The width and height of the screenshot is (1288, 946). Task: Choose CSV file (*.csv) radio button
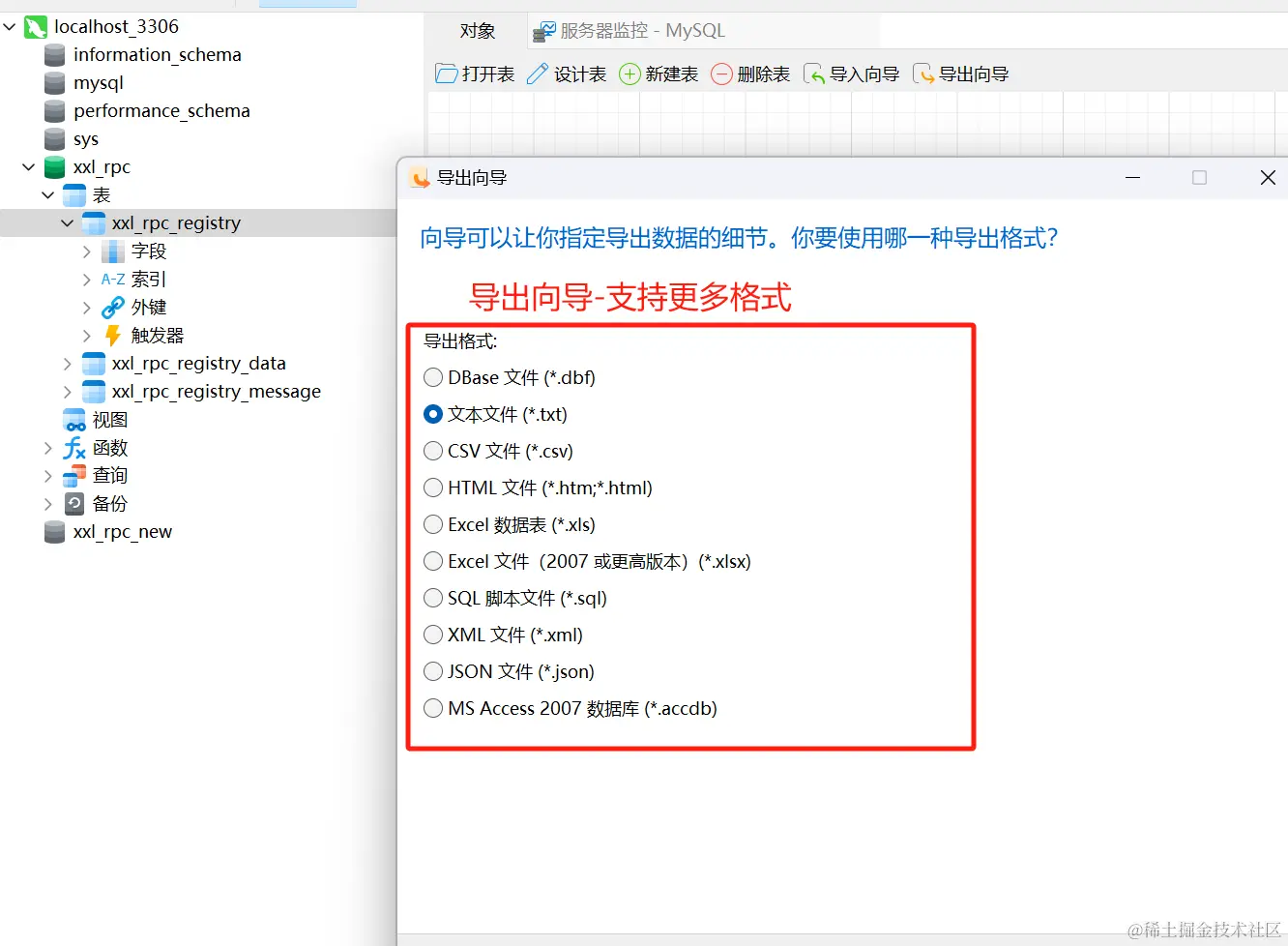tap(433, 451)
